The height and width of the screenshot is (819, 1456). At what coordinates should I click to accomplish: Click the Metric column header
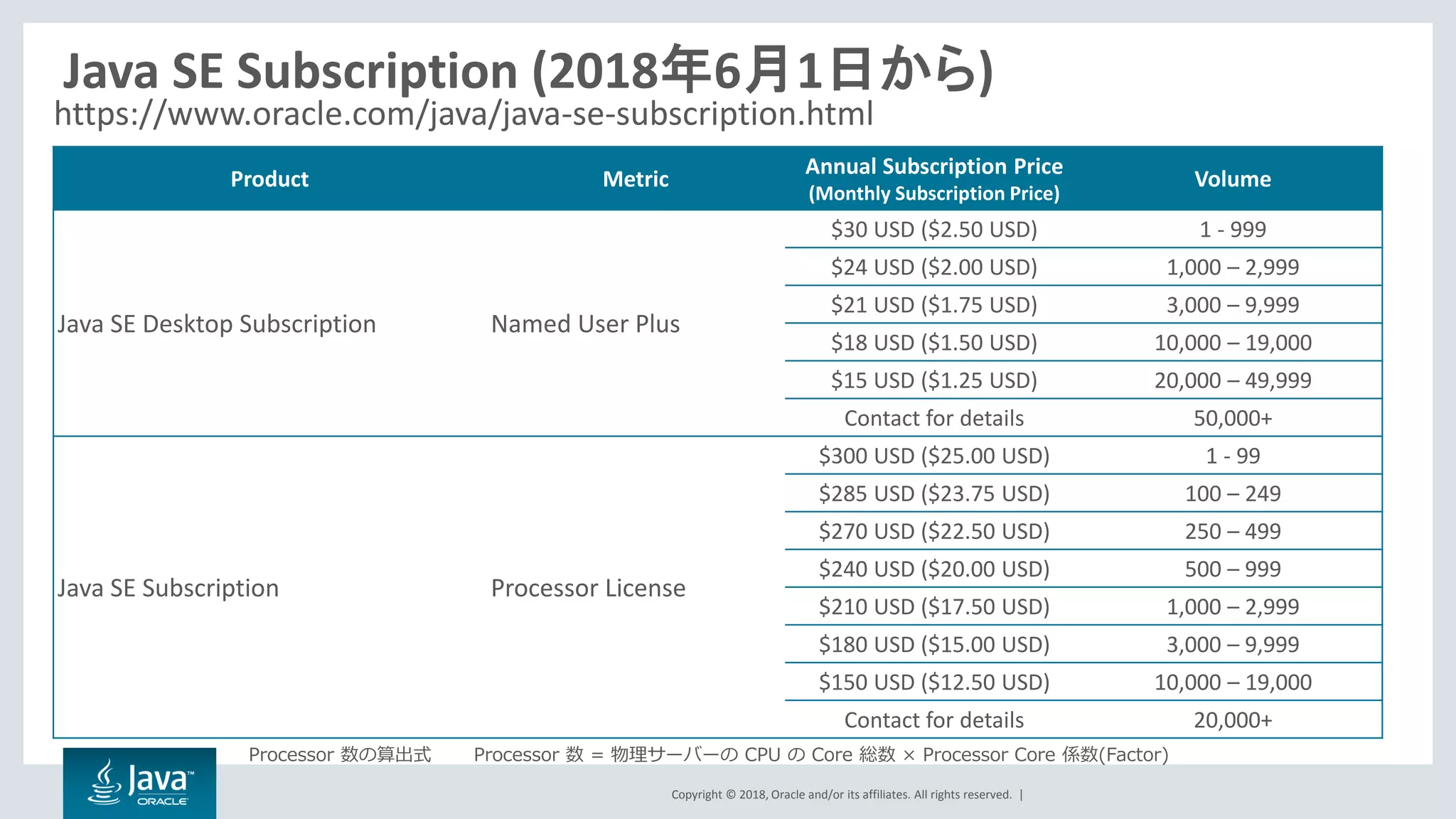636,178
